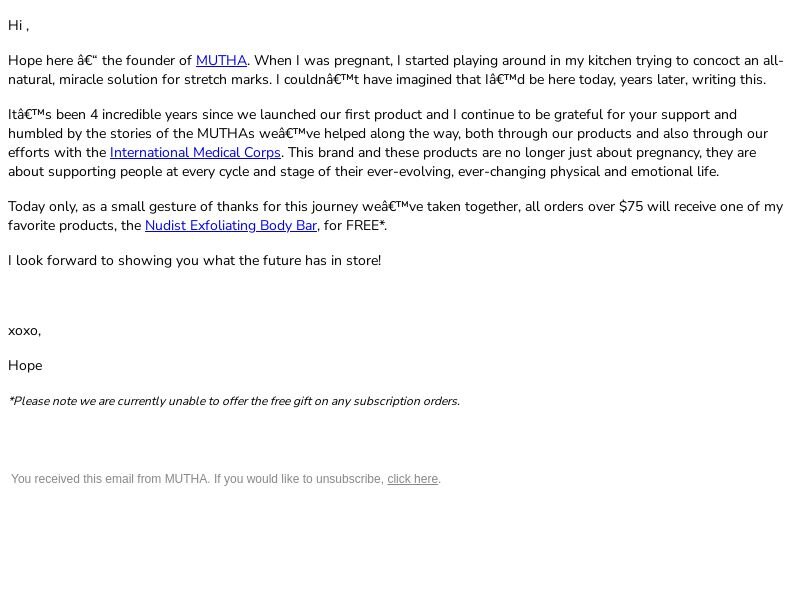Click the 'You received this email from MUTHA' text

[110, 479]
